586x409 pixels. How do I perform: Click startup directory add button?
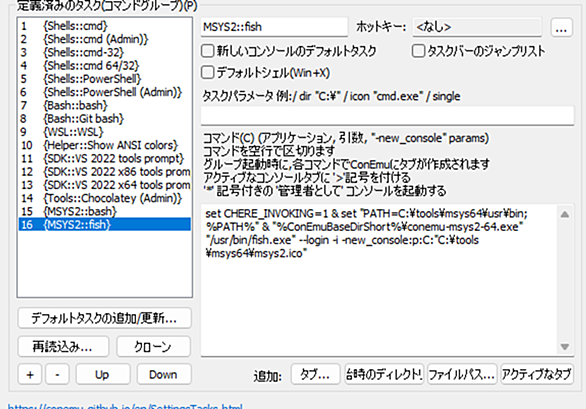pyautogui.click(x=384, y=374)
